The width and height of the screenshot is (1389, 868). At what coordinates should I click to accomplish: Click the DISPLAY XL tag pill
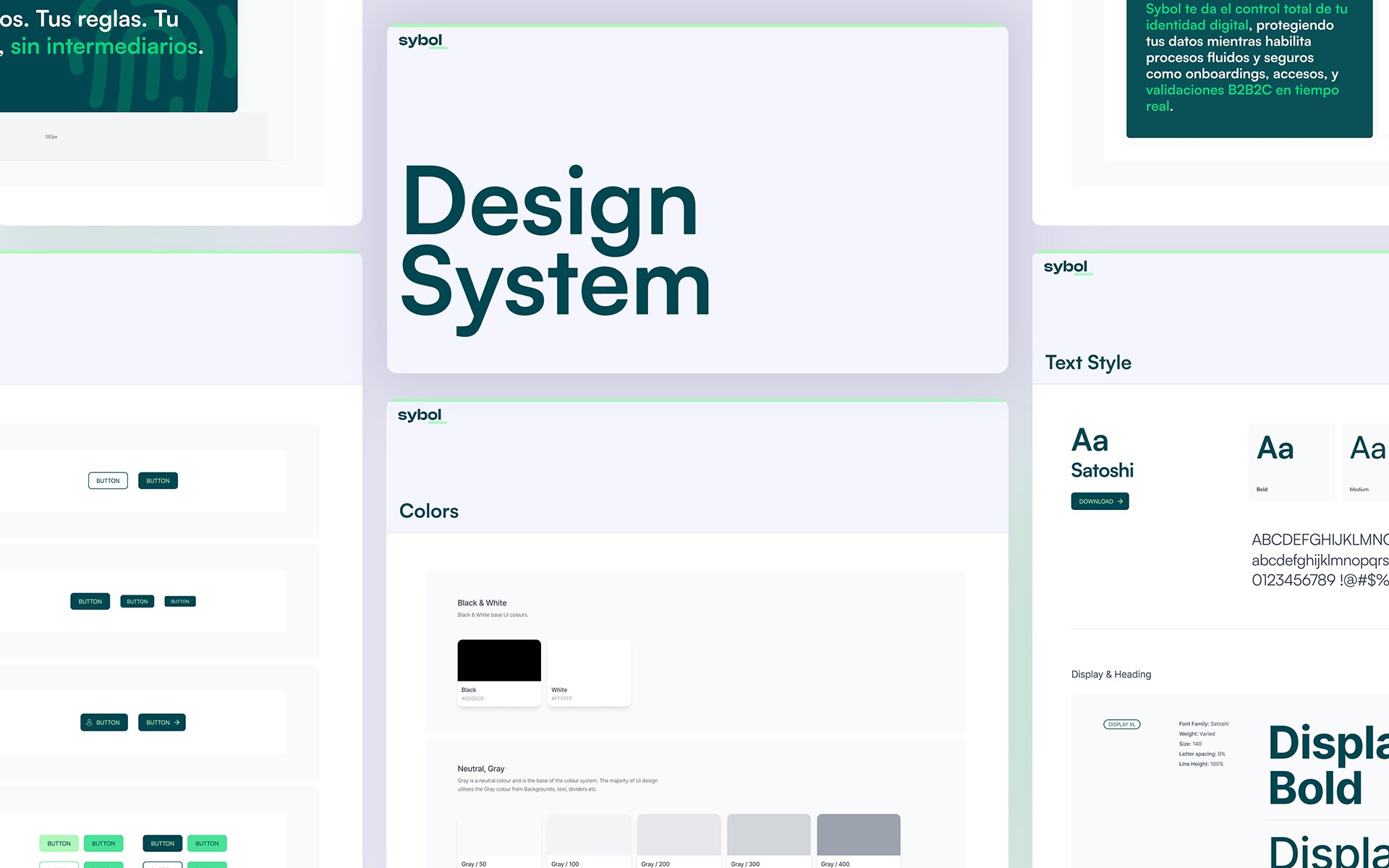[x=1121, y=724]
